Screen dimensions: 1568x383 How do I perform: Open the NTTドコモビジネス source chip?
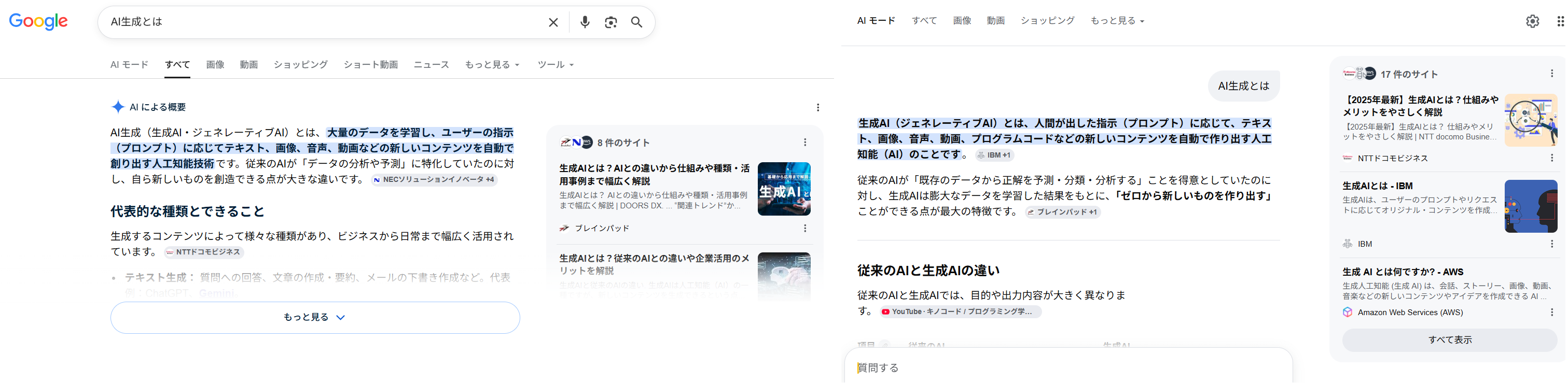pos(204,252)
